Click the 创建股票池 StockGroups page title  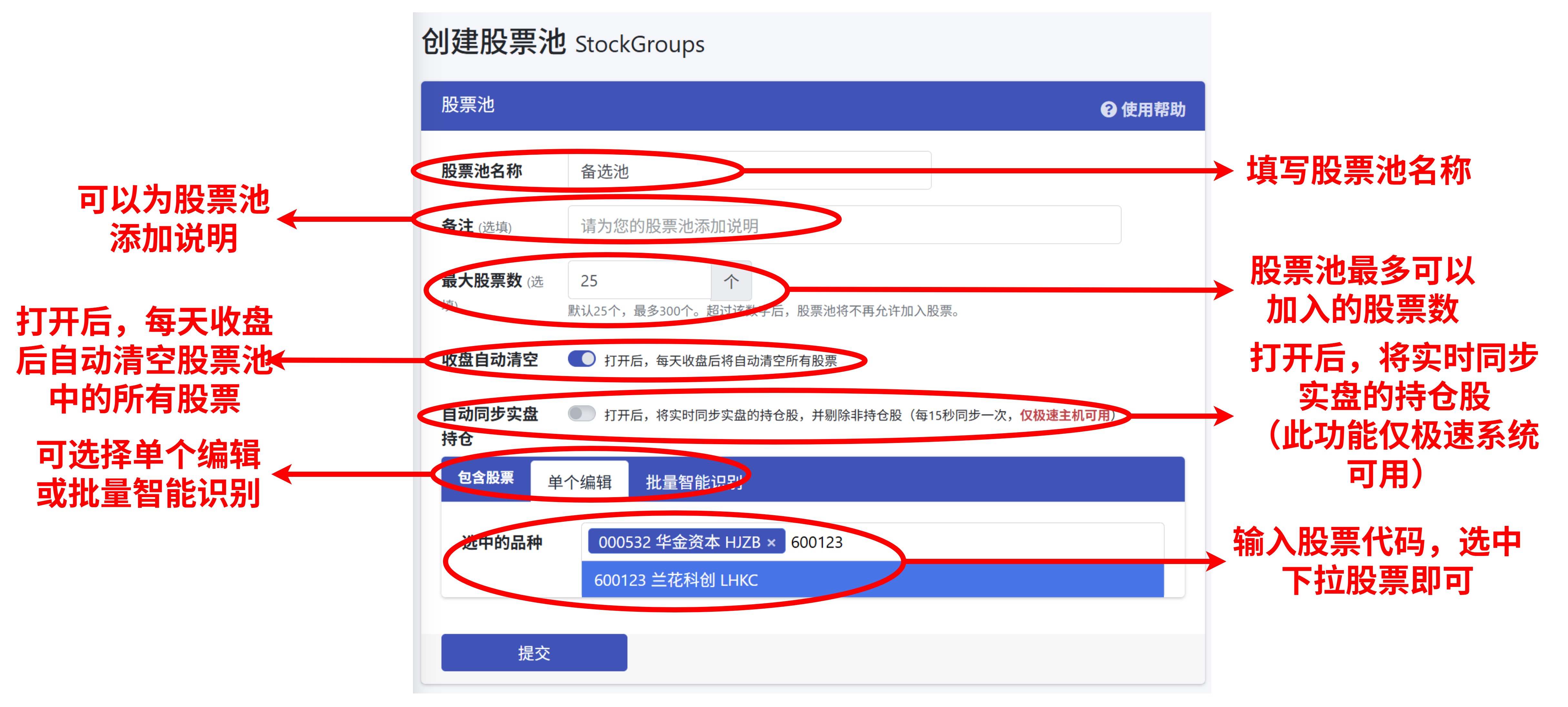[x=562, y=43]
